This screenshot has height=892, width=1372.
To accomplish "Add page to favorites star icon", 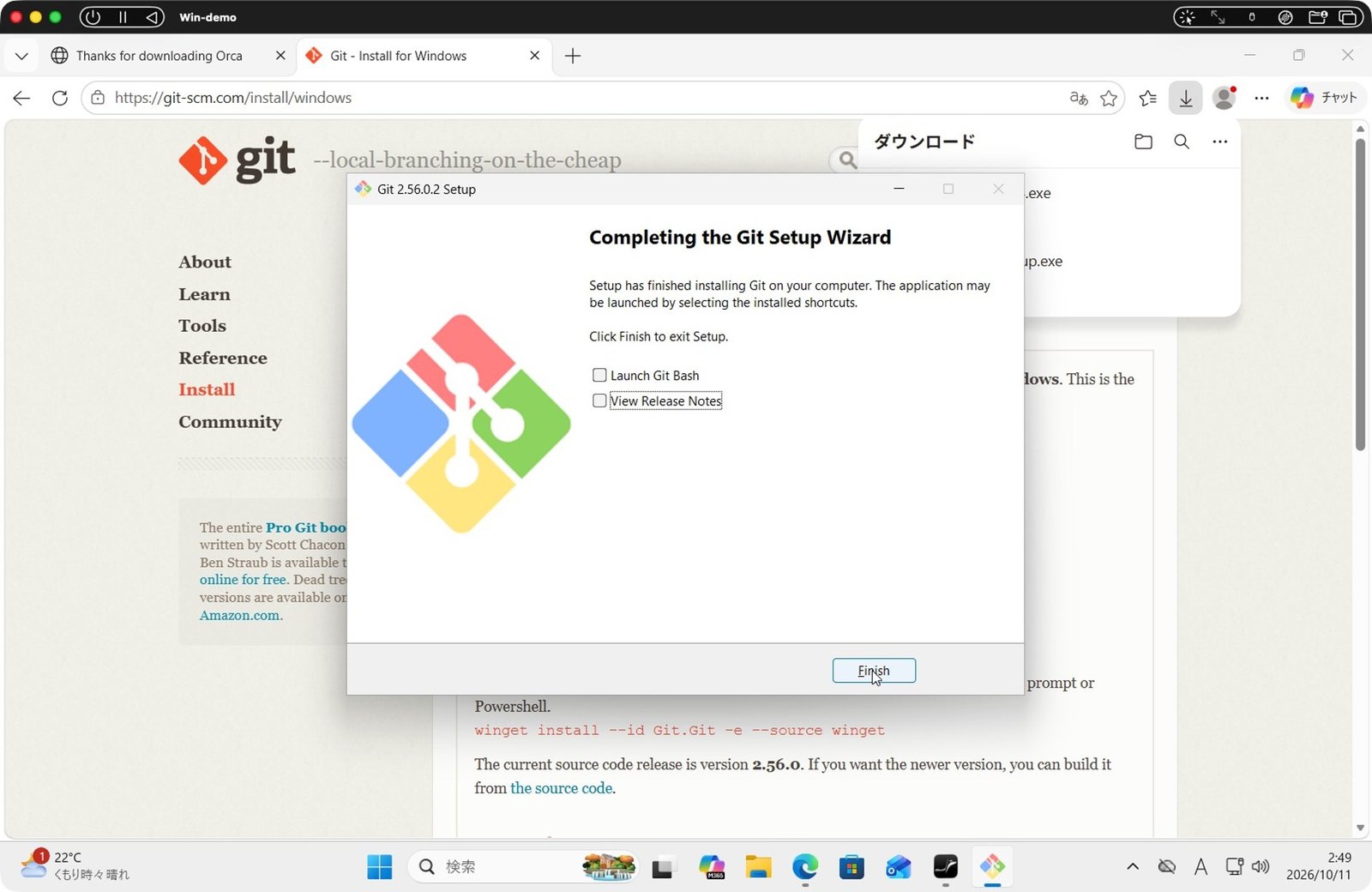I will click(1109, 98).
